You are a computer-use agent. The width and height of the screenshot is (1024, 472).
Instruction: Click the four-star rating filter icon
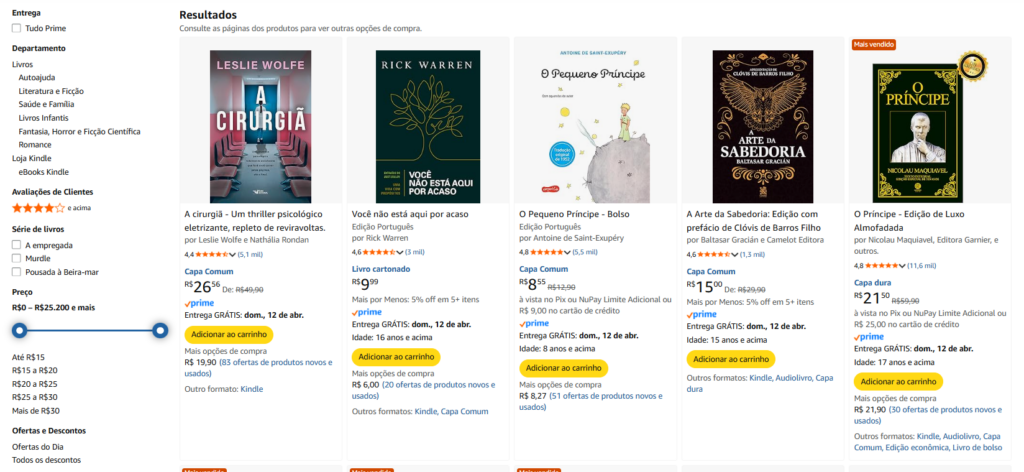(38, 208)
